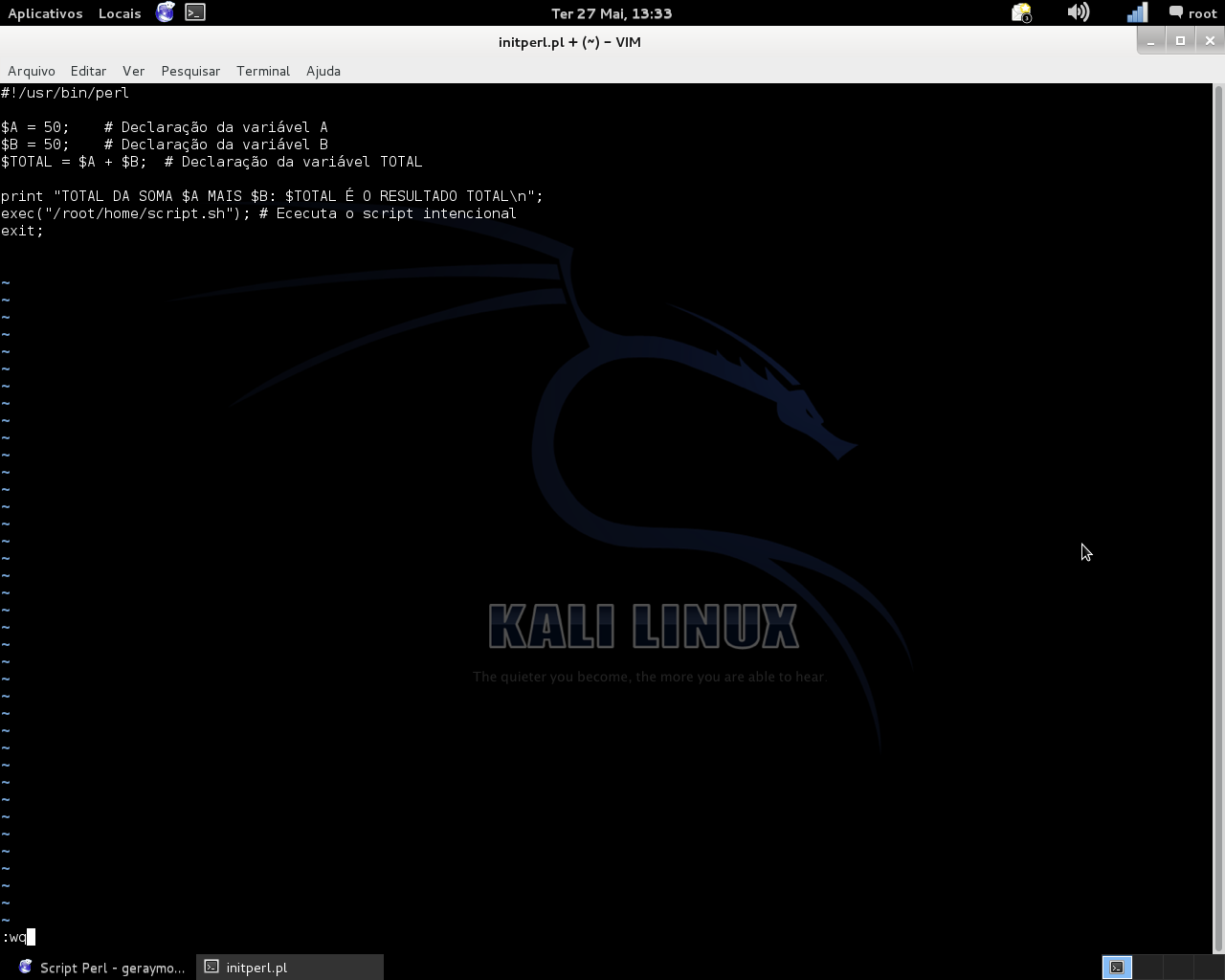
Task: Open the Pesquisar menu
Action: coord(190,71)
